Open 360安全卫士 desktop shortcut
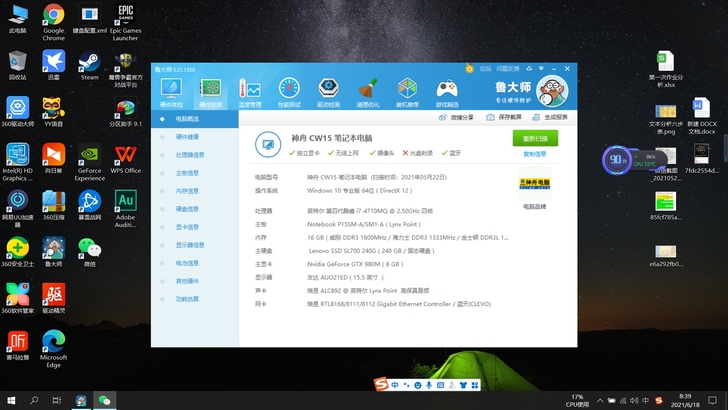This screenshot has width=728, height=410. [x=18, y=253]
